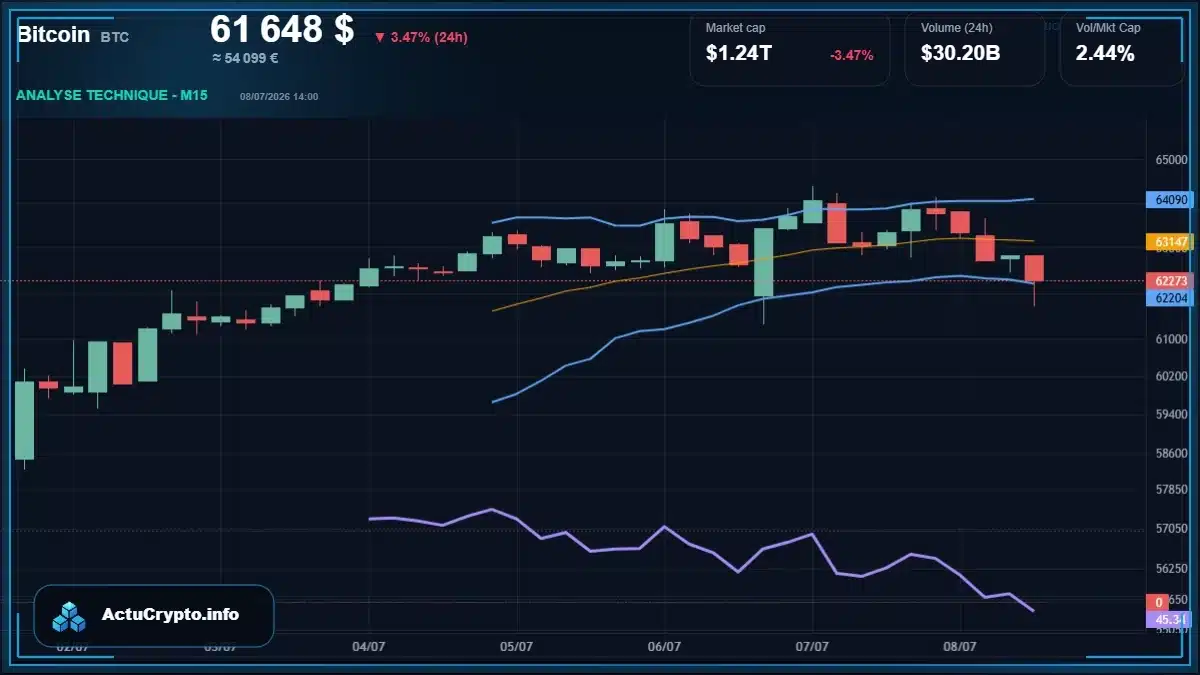Select the 2.44% Vol/Mkt Cap value

(1105, 54)
